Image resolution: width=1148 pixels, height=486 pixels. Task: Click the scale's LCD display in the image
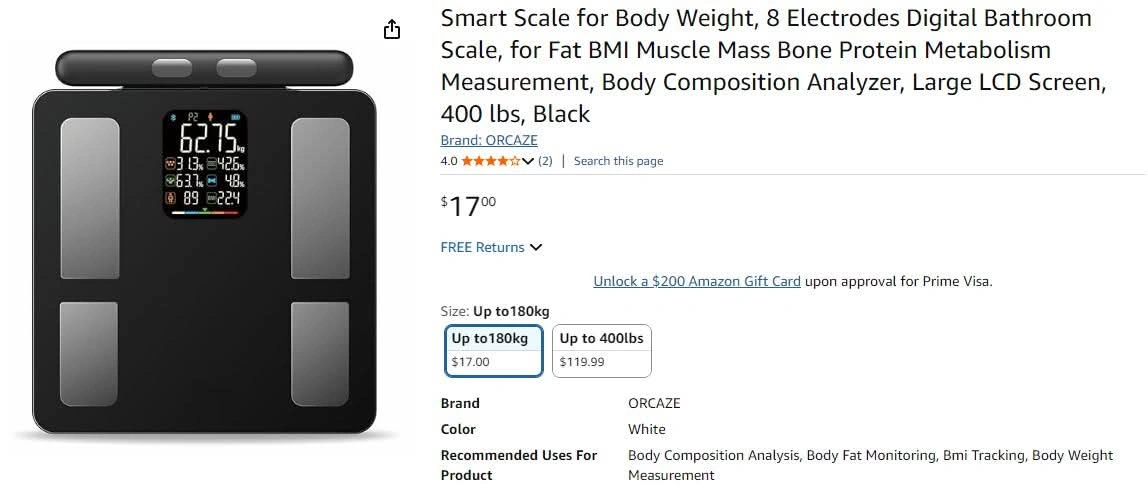(204, 164)
